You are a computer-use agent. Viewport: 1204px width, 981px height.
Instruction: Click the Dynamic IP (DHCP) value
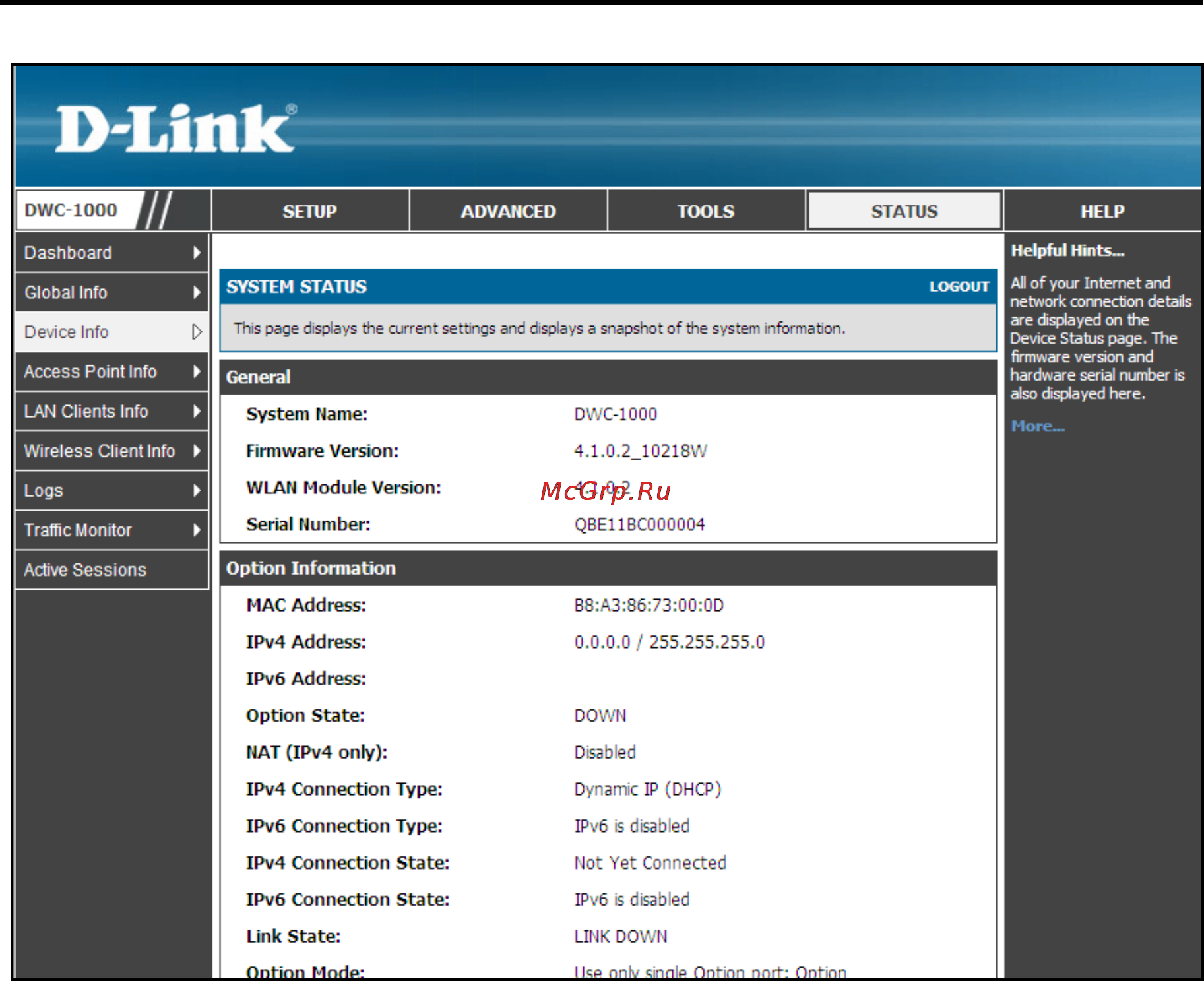[x=647, y=790]
